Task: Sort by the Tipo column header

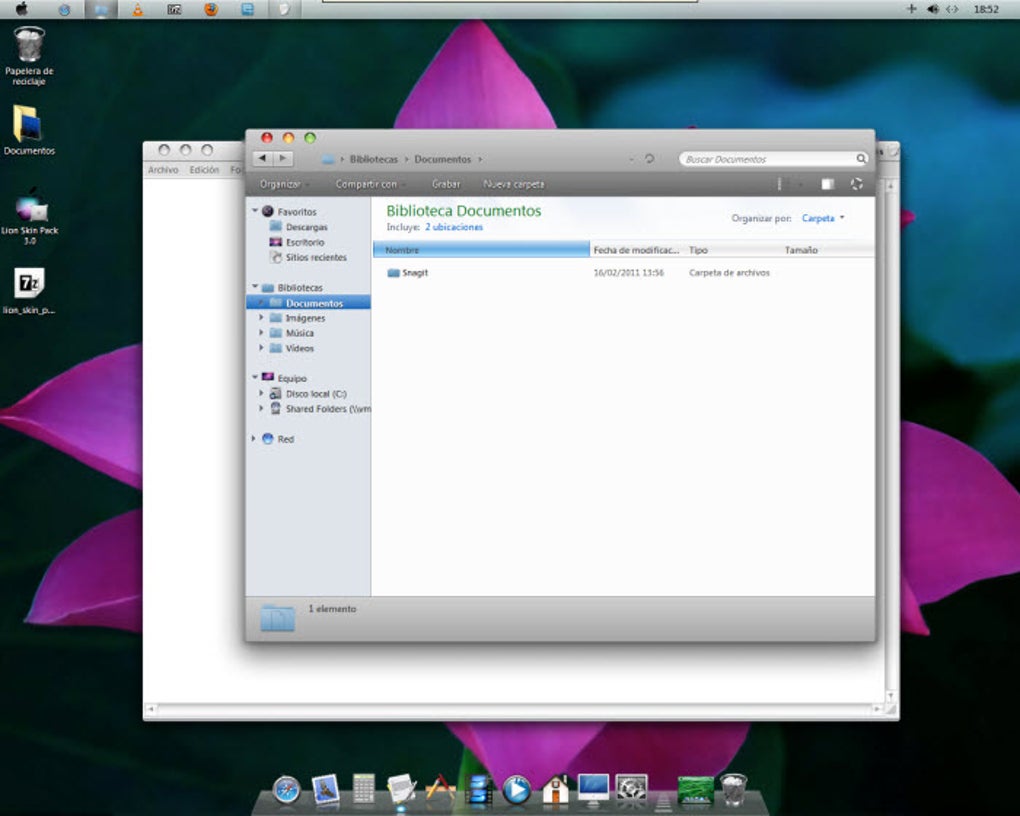Action: coord(733,250)
